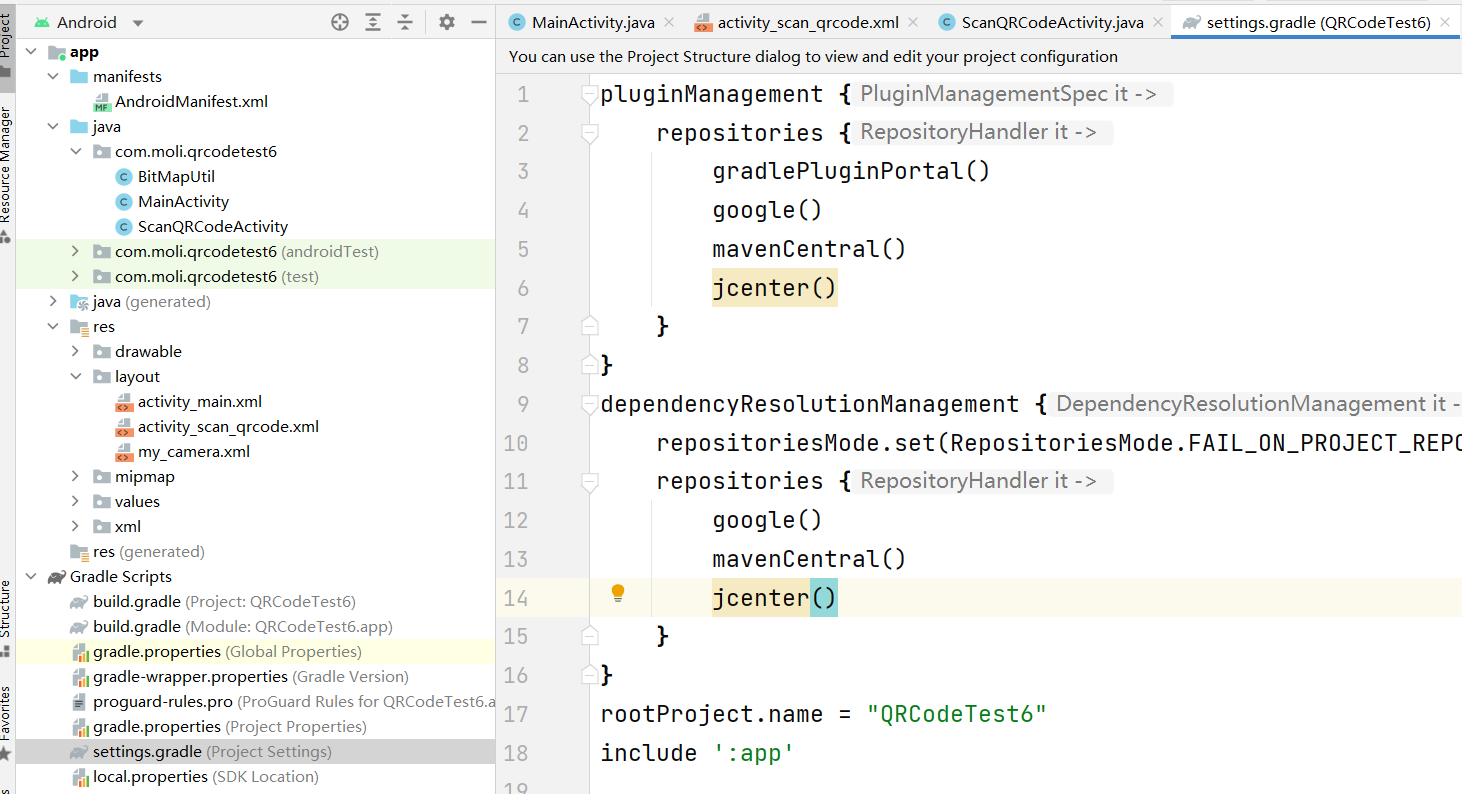Click the ':app' string on line 18

[753, 753]
